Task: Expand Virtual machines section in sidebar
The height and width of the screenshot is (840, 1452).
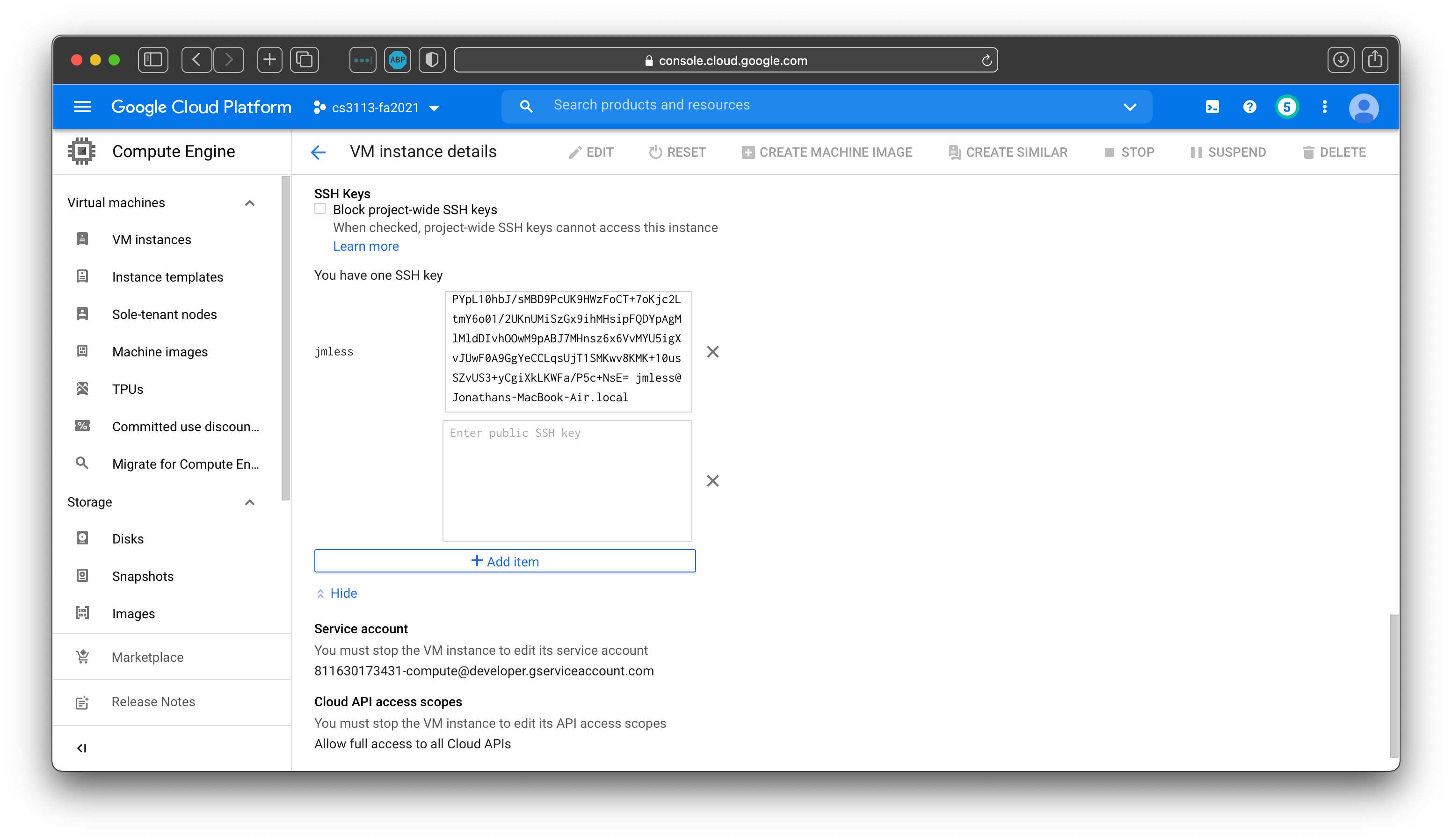Action: coord(249,201)
